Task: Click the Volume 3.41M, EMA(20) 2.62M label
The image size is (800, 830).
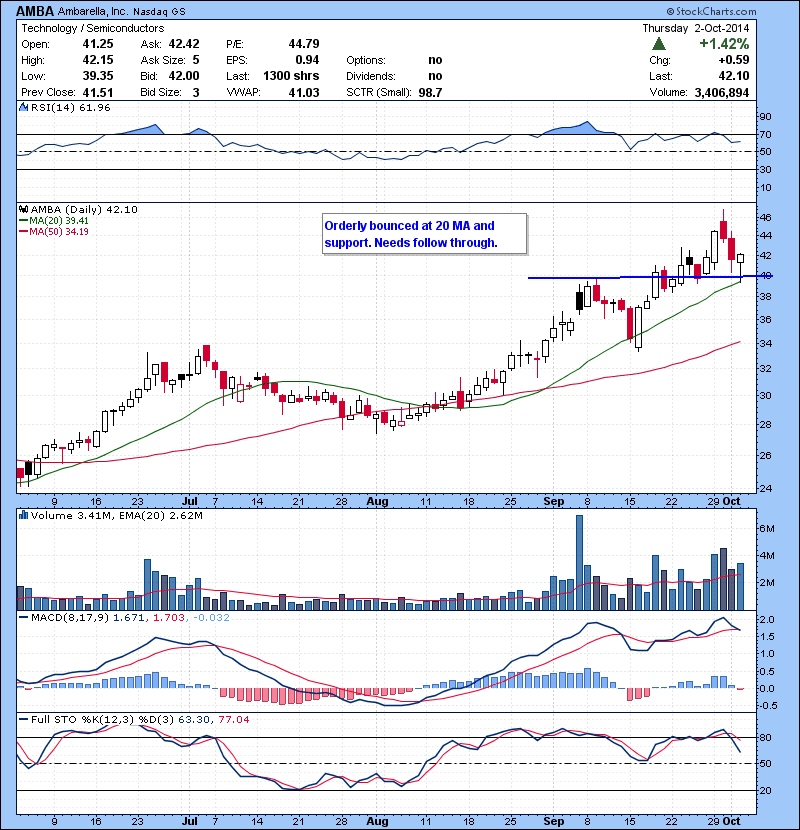Action: coord(116,516)
